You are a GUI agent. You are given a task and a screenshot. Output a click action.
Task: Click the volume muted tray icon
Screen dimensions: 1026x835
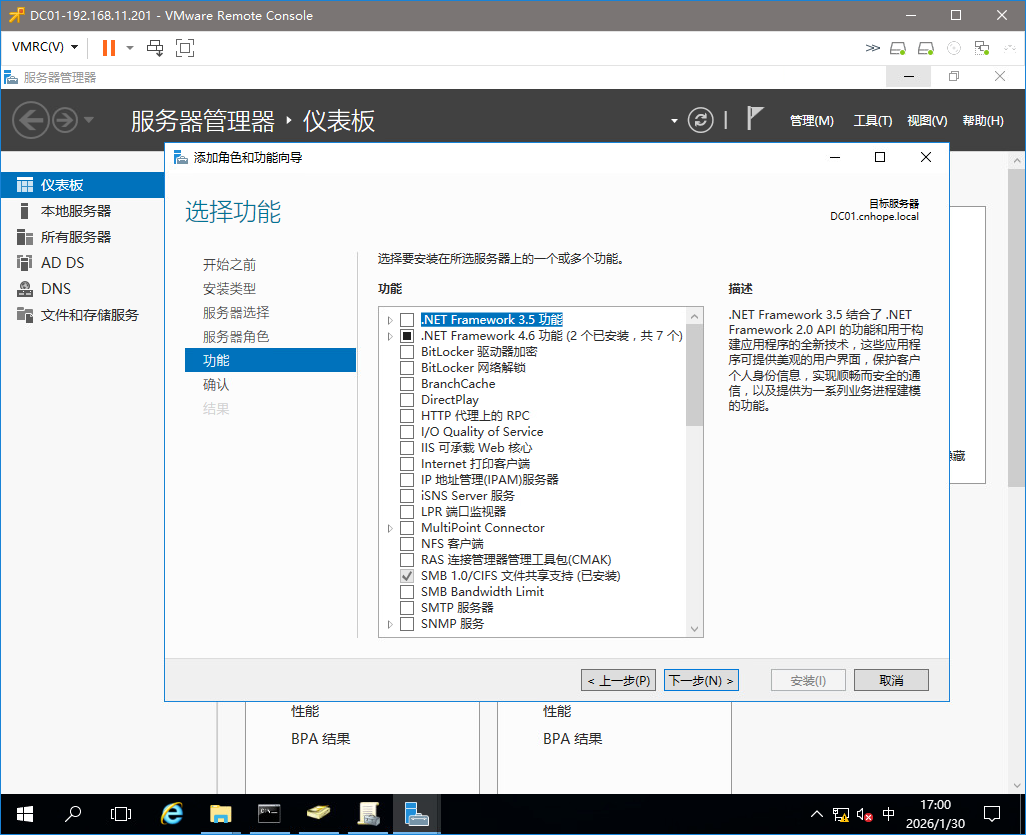[x=864, y=815]
